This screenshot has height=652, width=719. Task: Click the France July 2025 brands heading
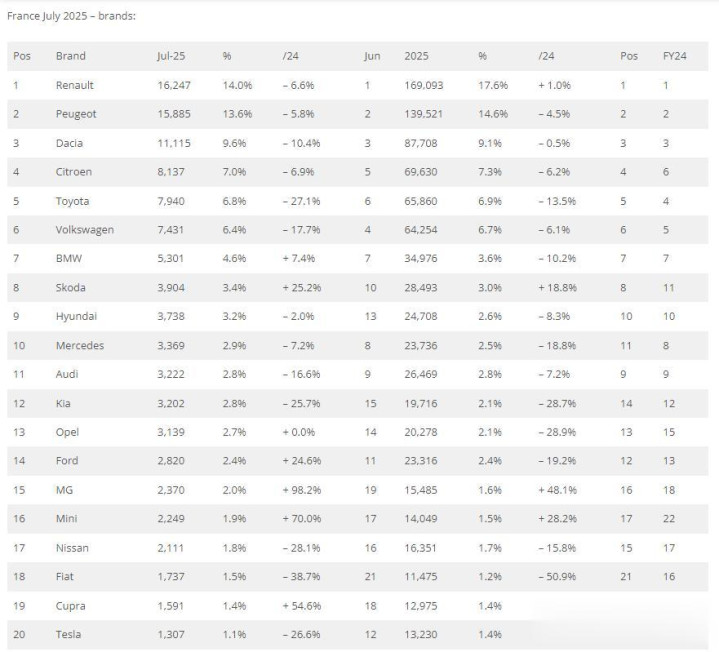coord(72,16)
